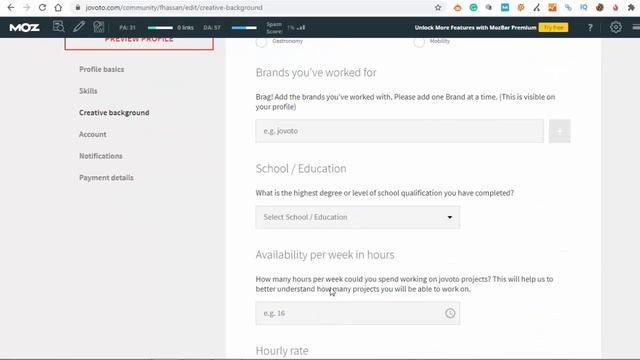This screenshot has height=360, width=640.
Task: Open Notifications settings
Action: [101, 156]
